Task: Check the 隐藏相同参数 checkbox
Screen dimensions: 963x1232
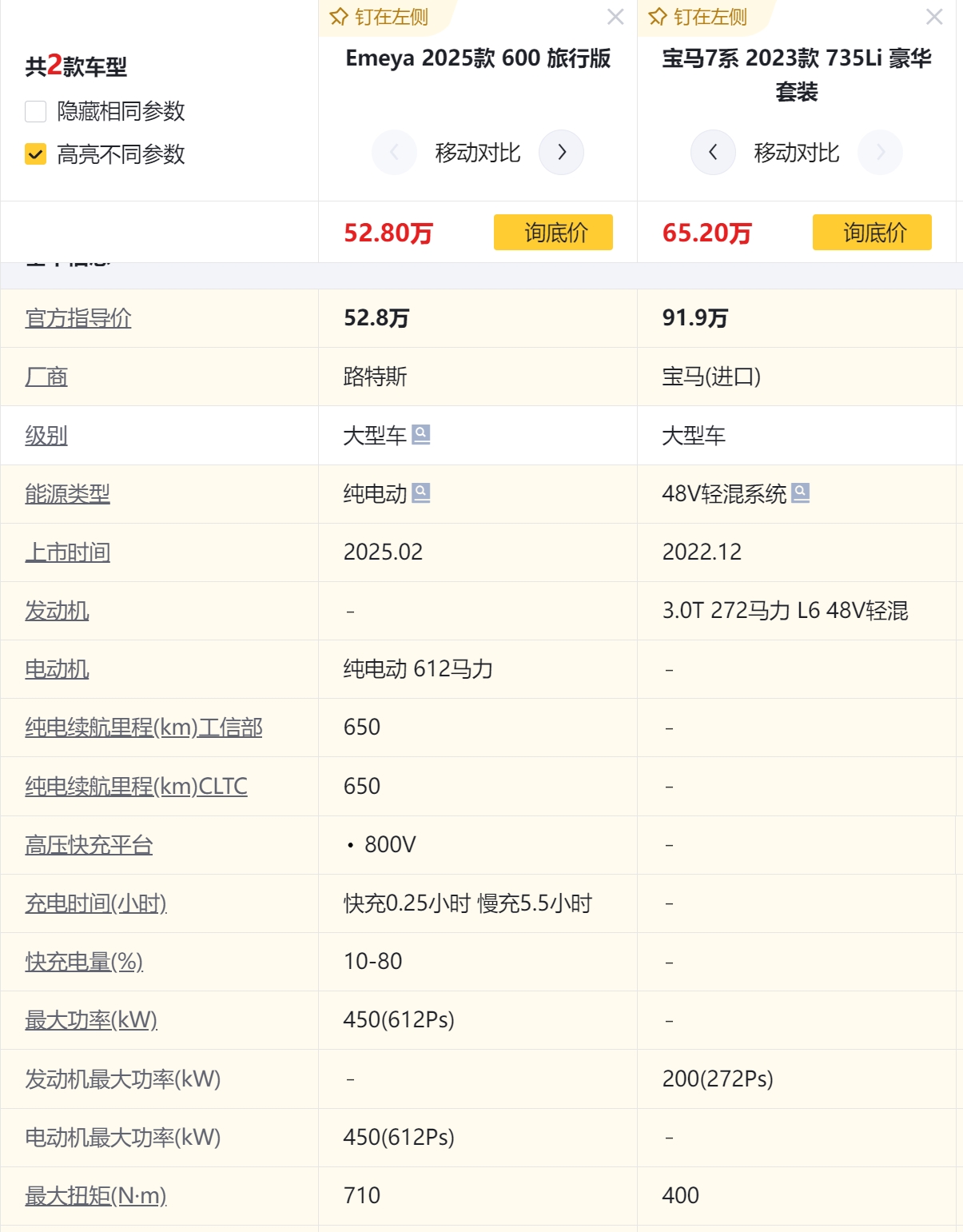Action: point(35,111)
